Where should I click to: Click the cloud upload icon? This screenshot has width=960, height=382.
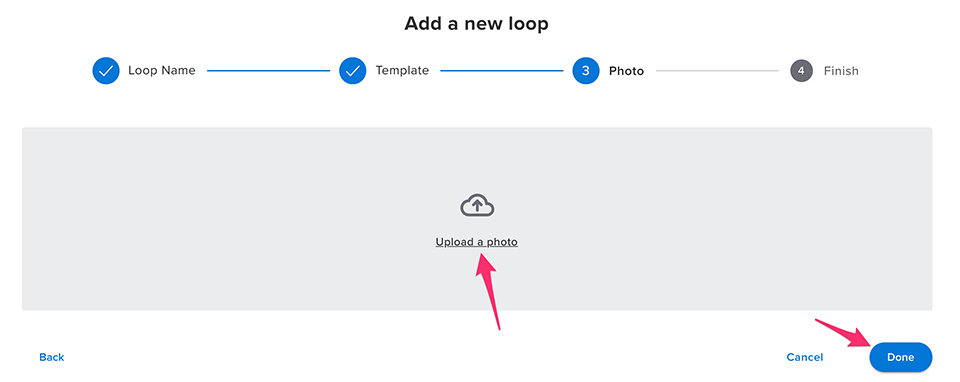coord(477,207)
